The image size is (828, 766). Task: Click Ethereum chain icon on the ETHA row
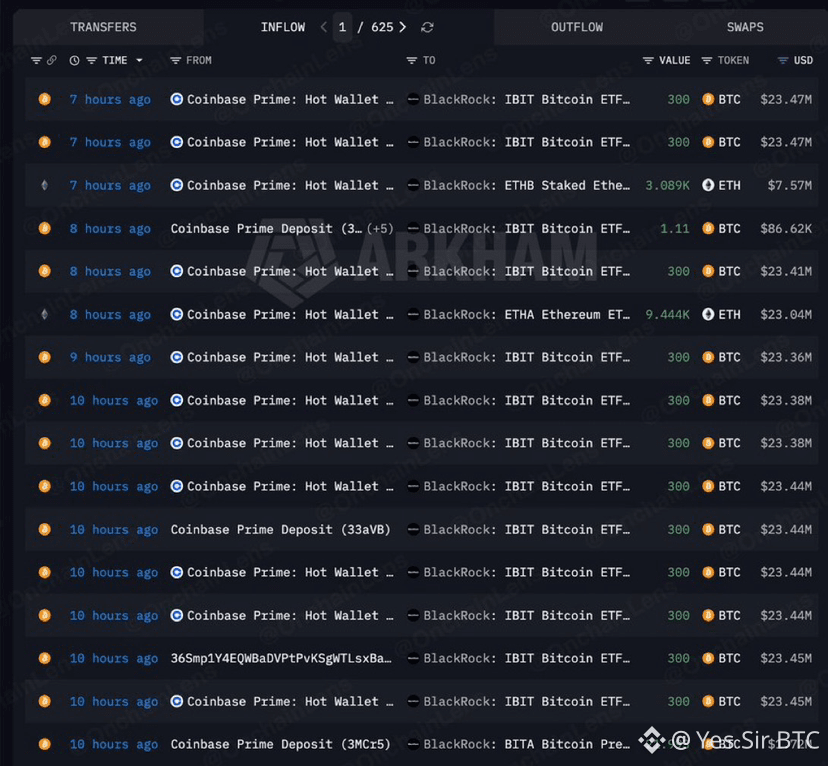click(x=45, y=315)
